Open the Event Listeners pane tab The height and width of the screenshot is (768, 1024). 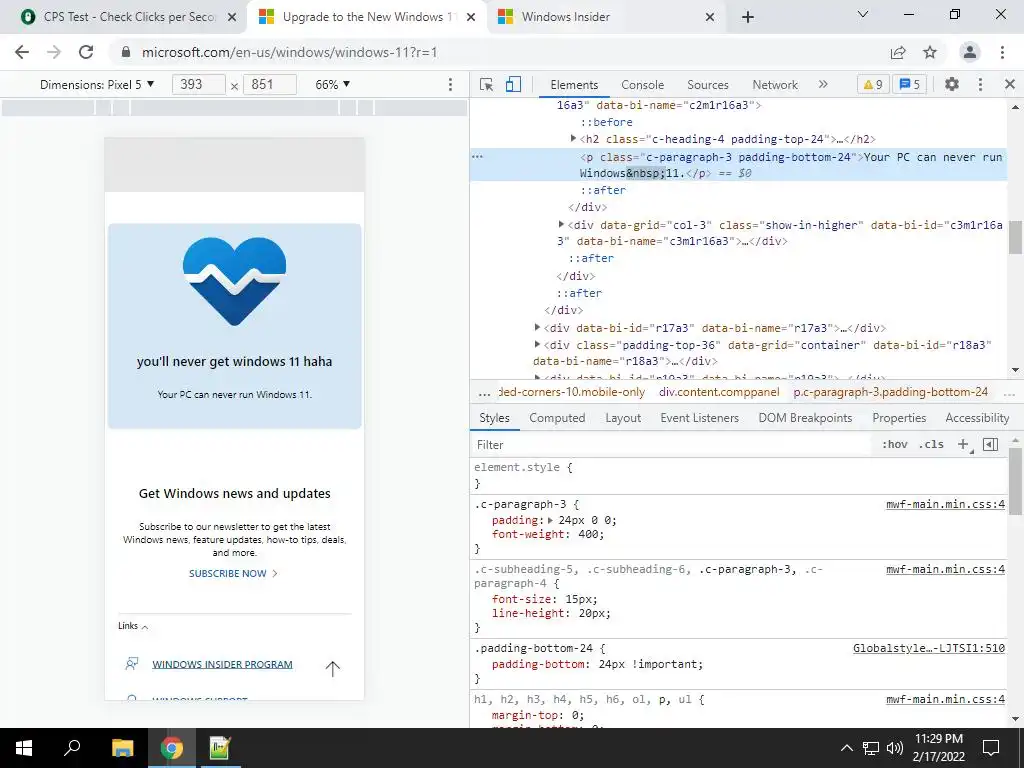[699, 418]
